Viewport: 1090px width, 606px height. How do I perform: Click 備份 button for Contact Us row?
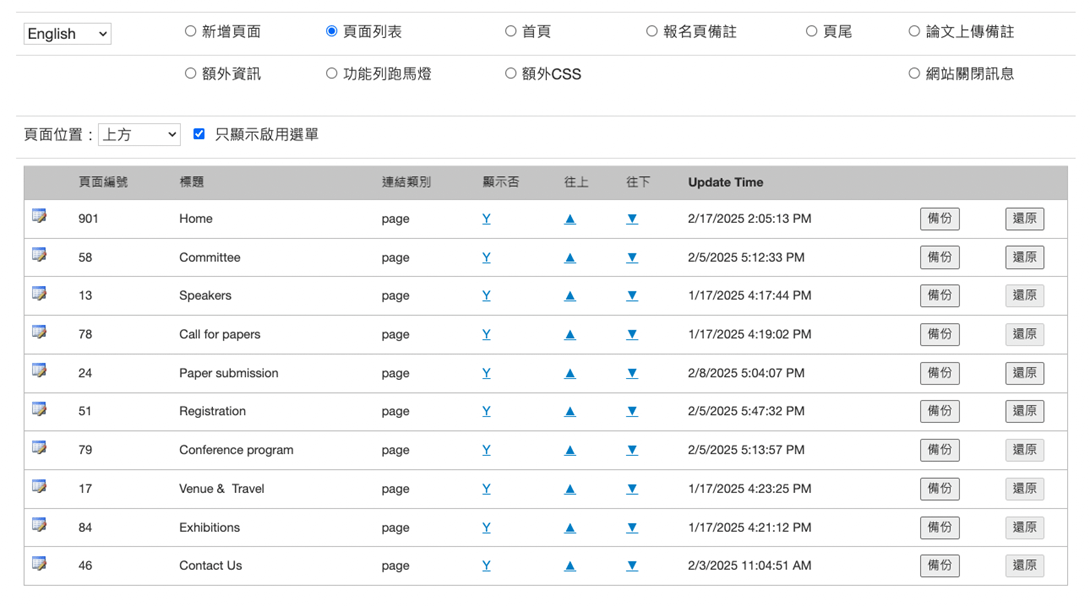pos(940,566)
